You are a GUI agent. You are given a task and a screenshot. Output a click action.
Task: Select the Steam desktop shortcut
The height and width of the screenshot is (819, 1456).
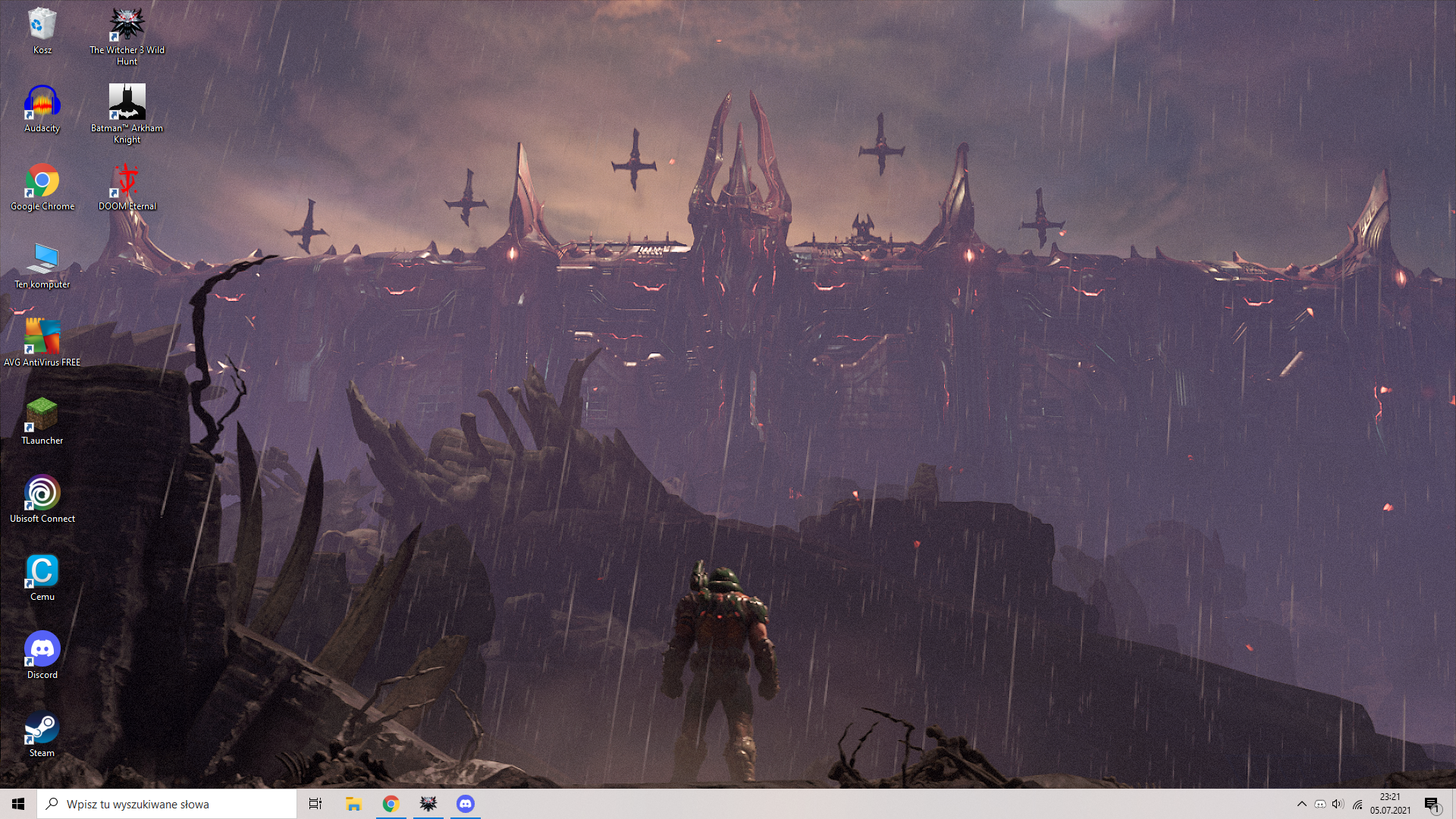point(42,734)
